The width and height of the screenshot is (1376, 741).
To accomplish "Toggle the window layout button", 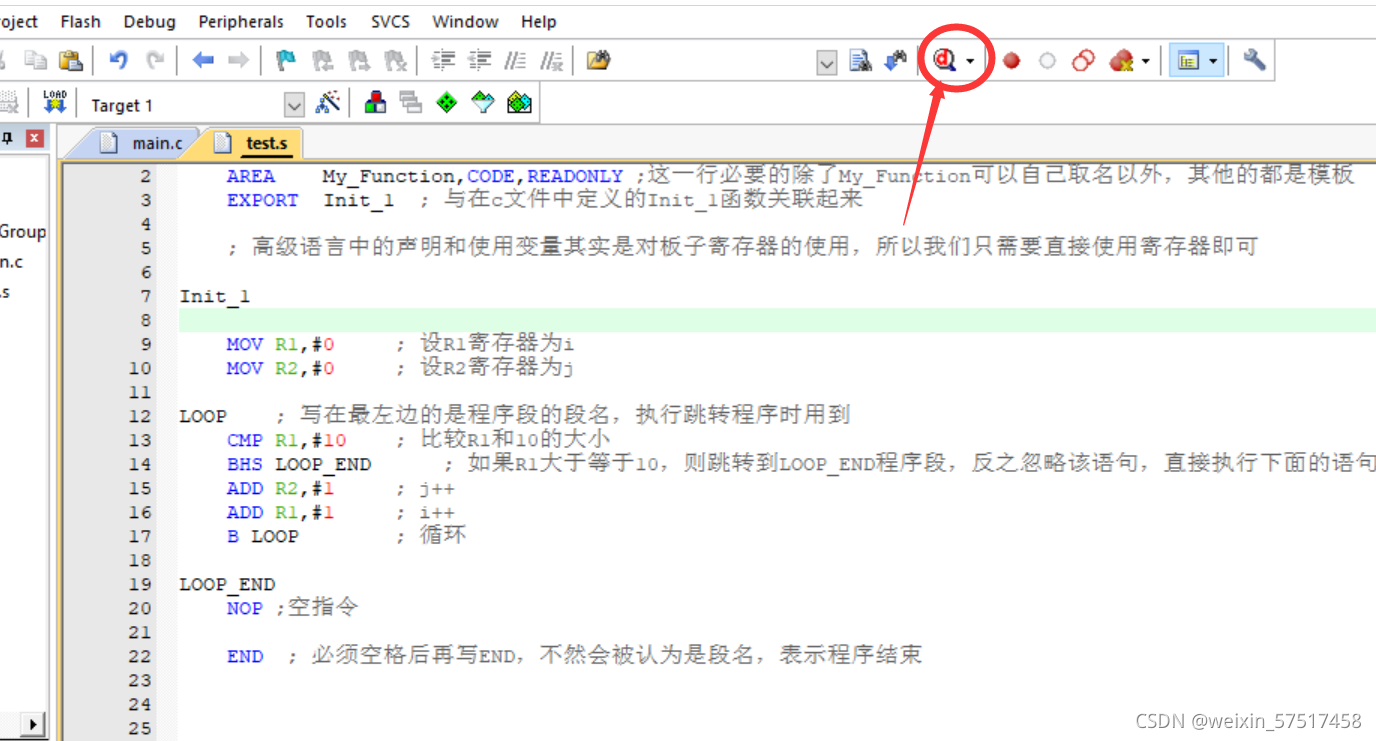I will coord(1188,61).
